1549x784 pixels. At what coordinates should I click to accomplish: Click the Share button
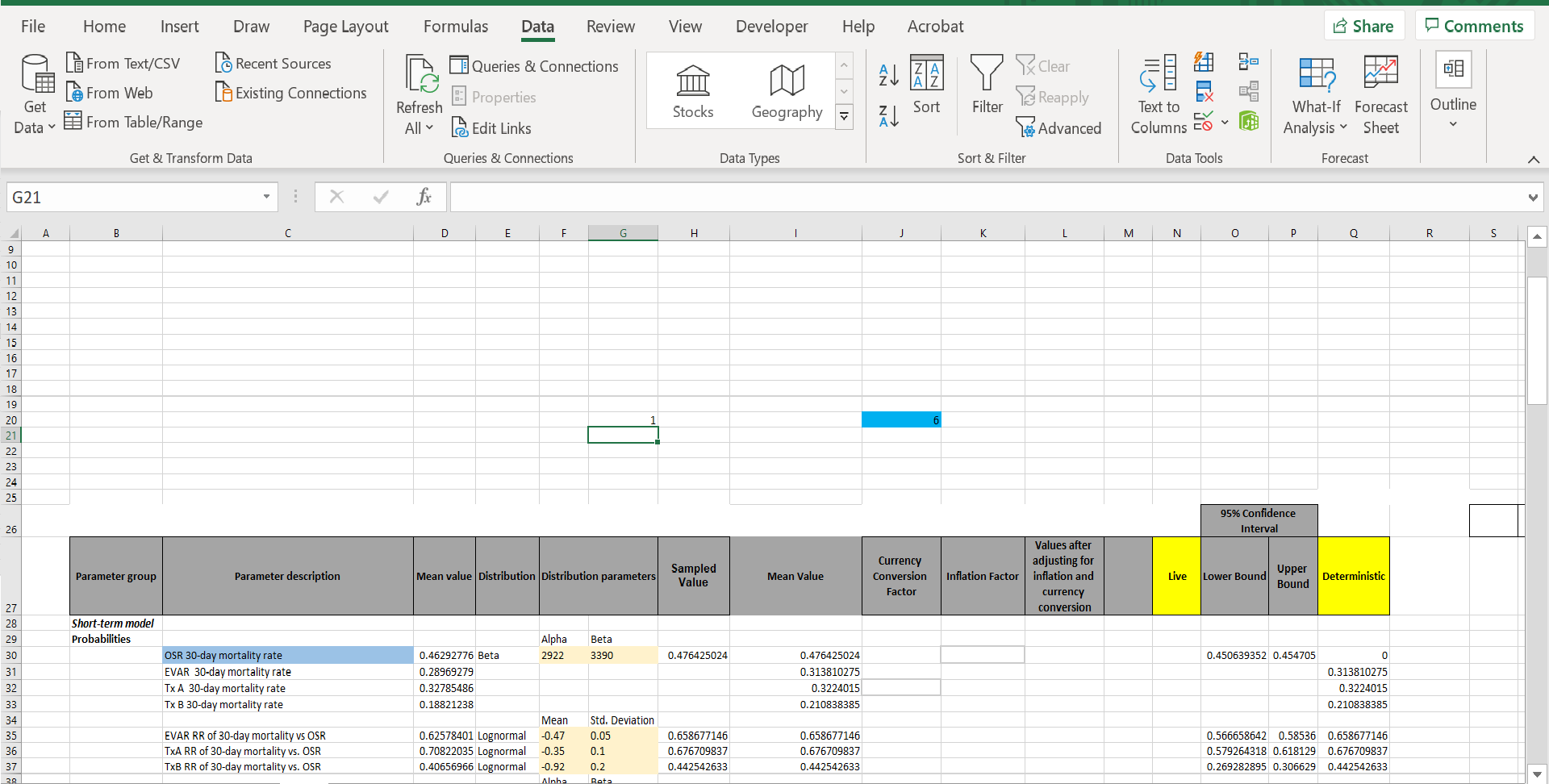(1363, 26)
